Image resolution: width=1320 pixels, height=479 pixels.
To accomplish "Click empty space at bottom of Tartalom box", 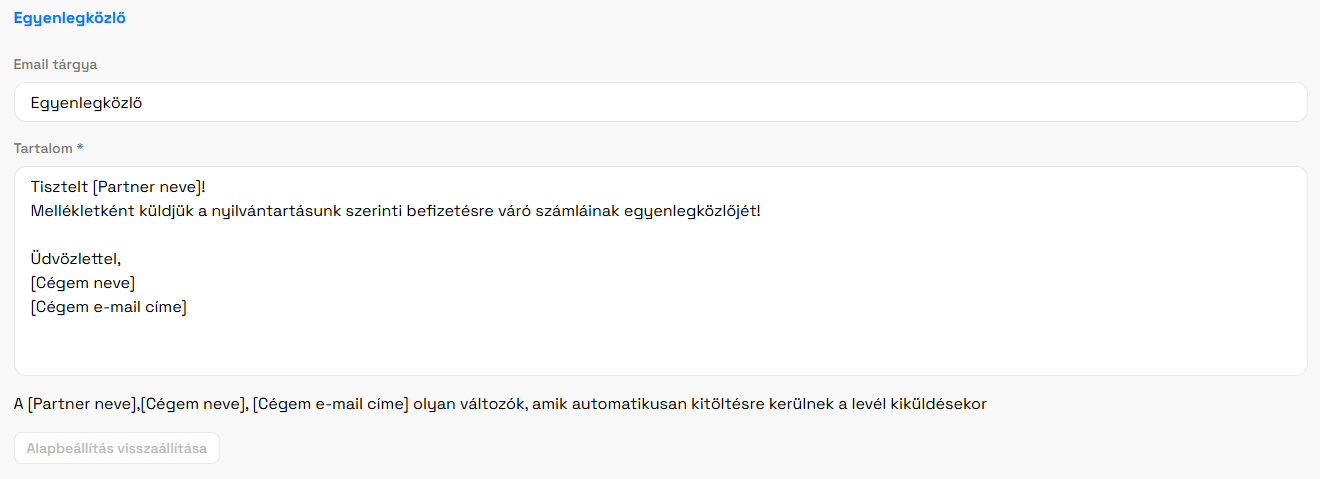I will (660, 350).
